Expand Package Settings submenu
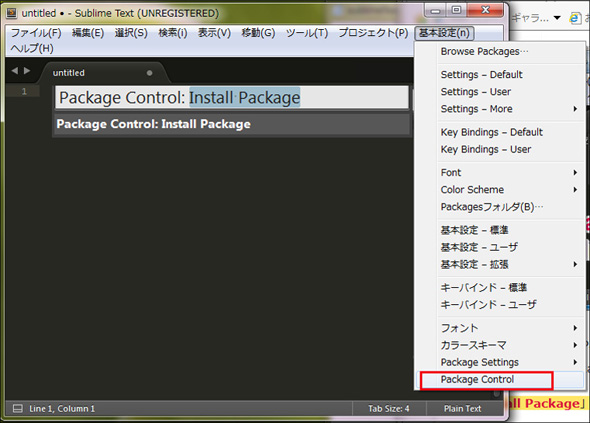The image size is (590, 425). [500, 362]
